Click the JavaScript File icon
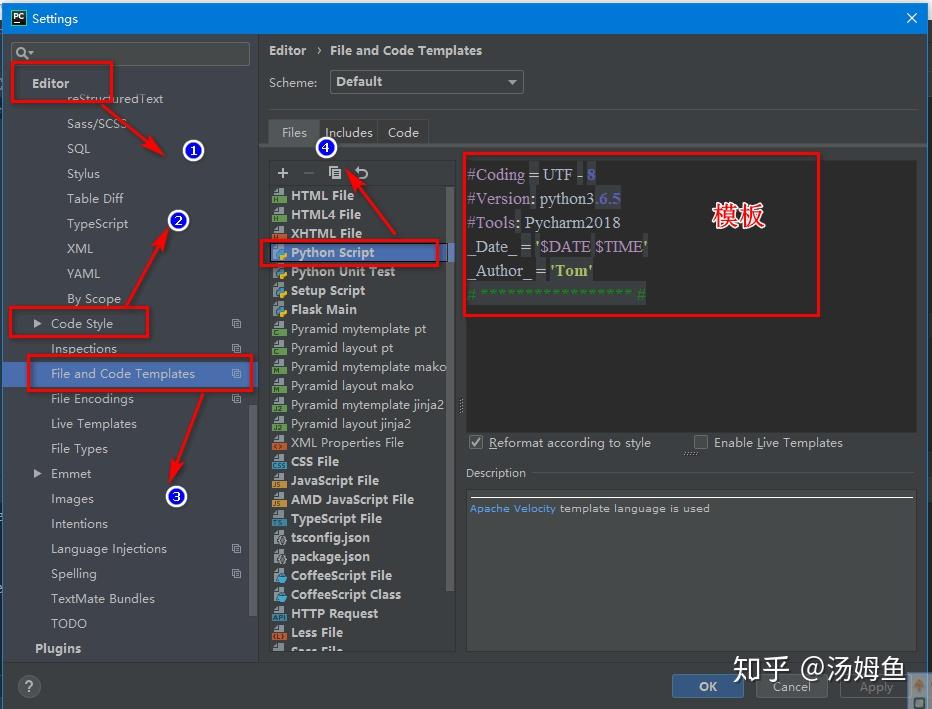The image size is (932, 709). coord(279,481)
